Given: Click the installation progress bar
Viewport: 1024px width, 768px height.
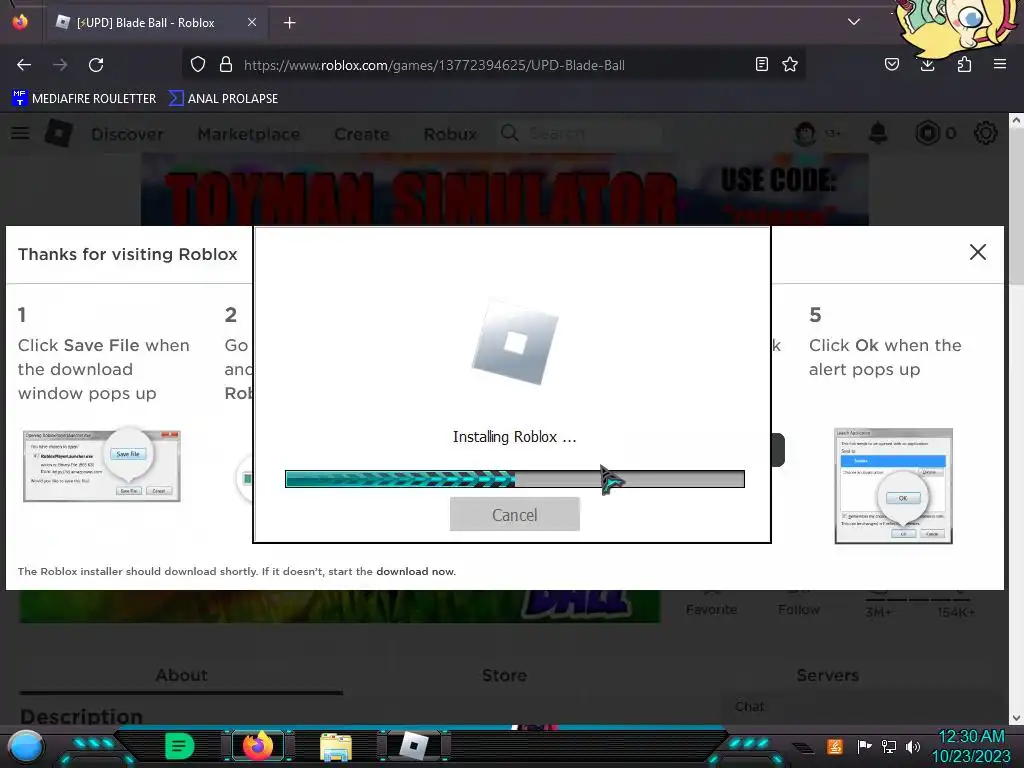Looking at the screenshot, I should (x=515, y=479).
